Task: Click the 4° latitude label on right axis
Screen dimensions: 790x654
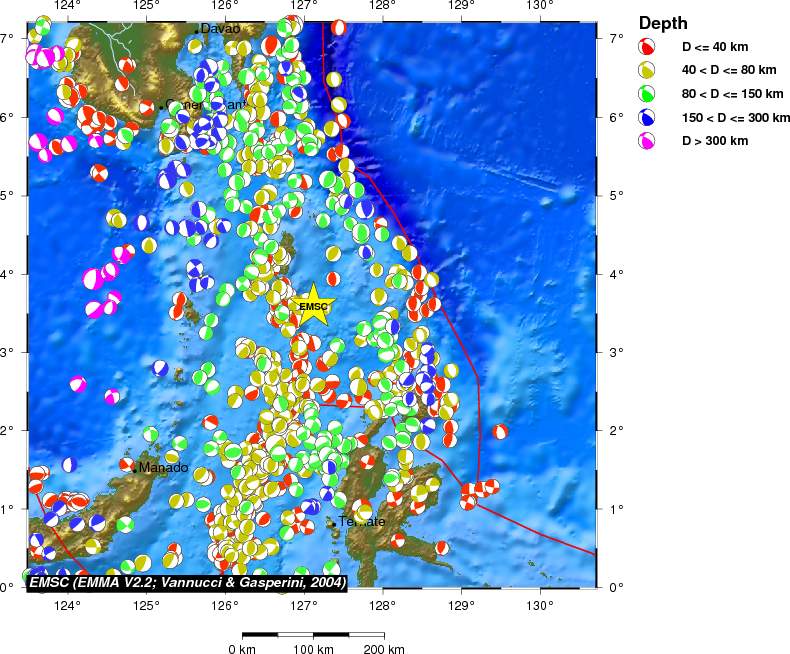Action: [616, 274]
